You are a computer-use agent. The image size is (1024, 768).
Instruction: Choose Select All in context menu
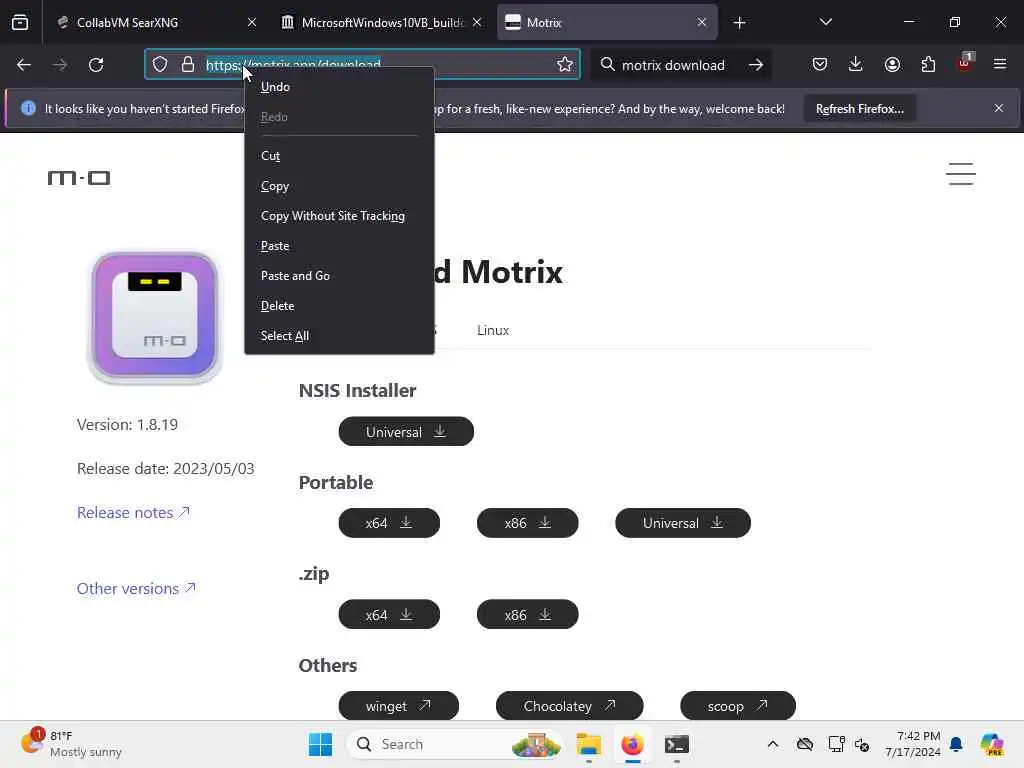pyautogui.click(x=339, y=336)
